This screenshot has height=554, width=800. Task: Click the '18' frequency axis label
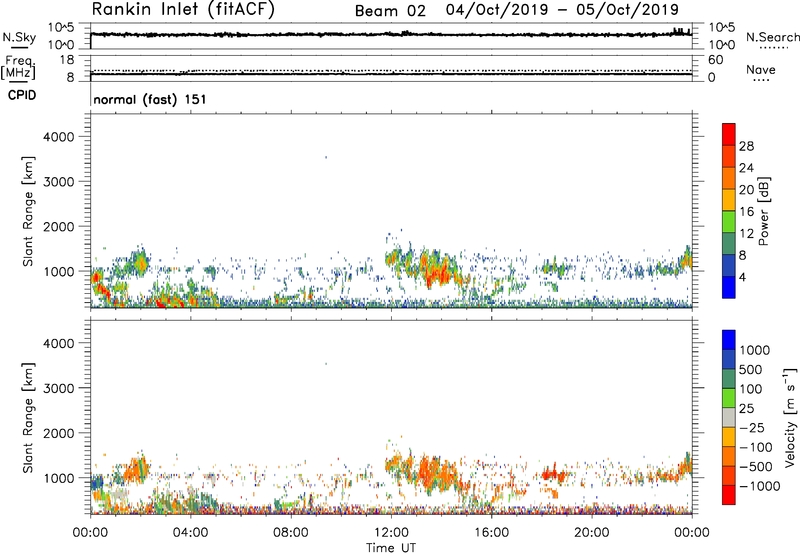(67, 60)
